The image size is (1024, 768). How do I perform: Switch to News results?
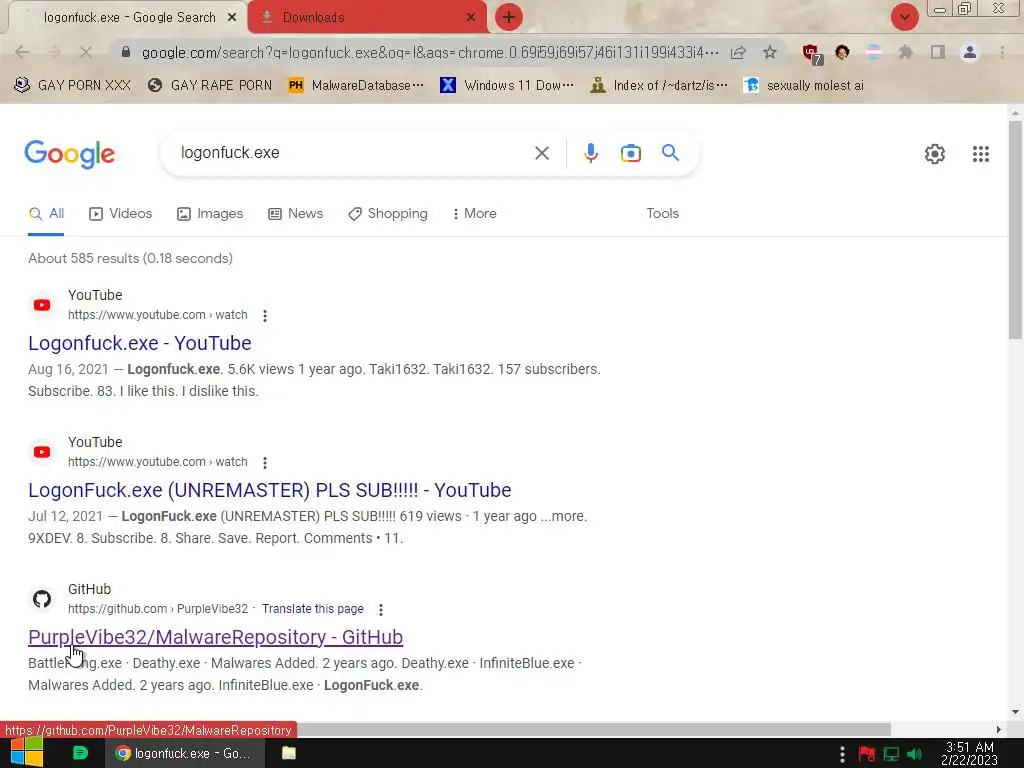(296, 214)
